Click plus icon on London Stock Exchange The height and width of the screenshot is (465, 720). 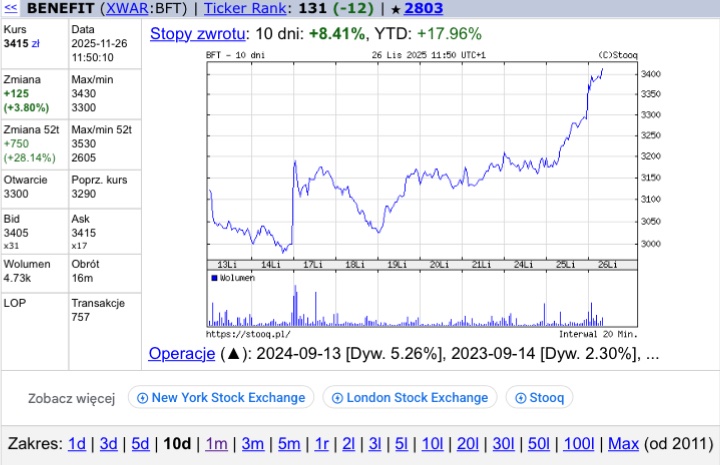point(337,398)
